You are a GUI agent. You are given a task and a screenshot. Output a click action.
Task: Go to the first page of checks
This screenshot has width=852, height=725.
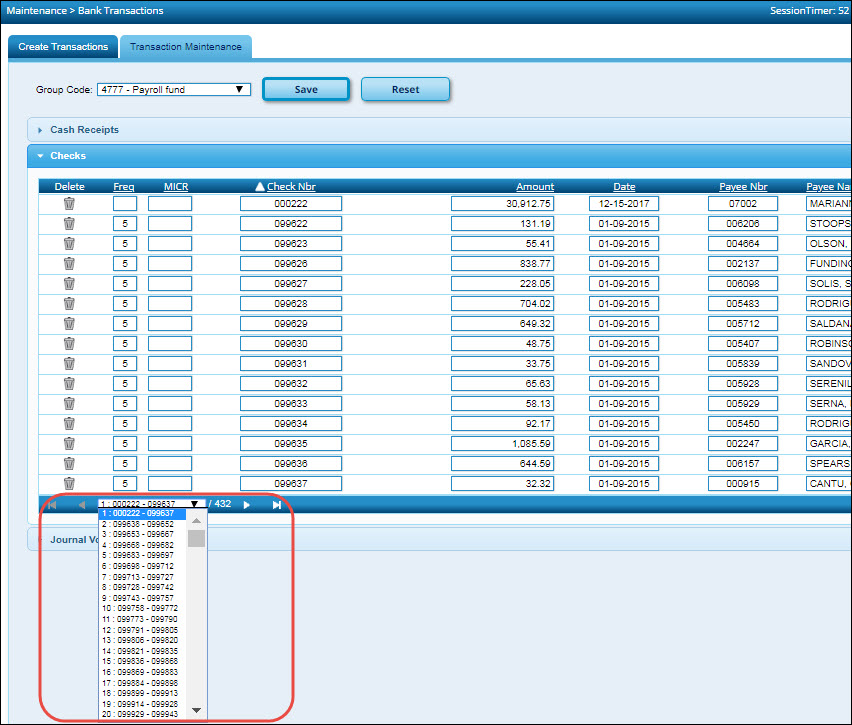51,505
